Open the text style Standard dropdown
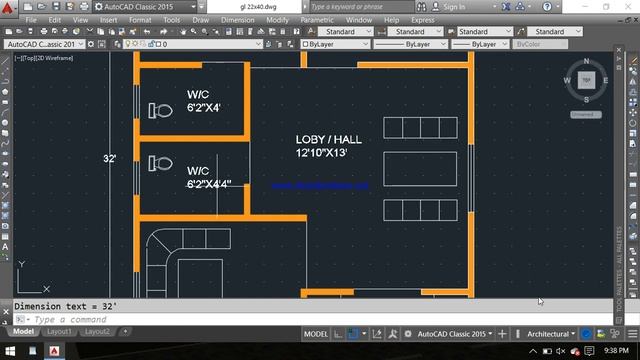This screenshot has height=360, width=640. pyautogui.click(x=345, y=31)
